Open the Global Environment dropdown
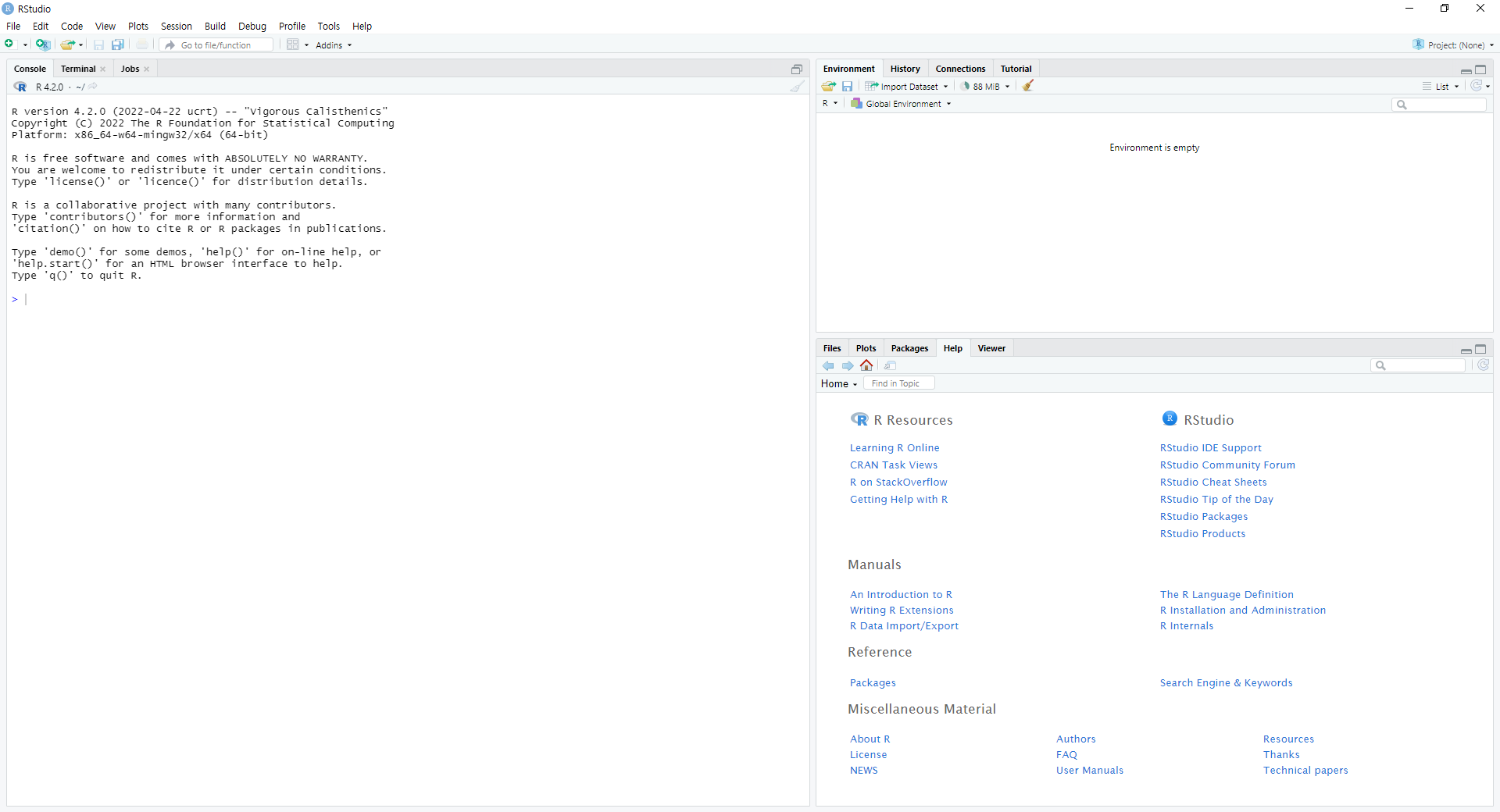The width and height of the screenshot is (1500, 812). (901, 103)
